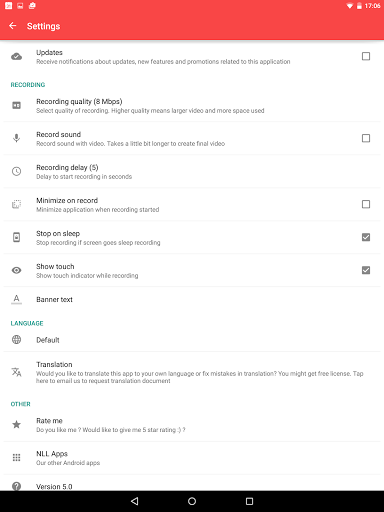The image size is (384, 512).
Task: Disable the Show touch checkbox
Action: 366,270
